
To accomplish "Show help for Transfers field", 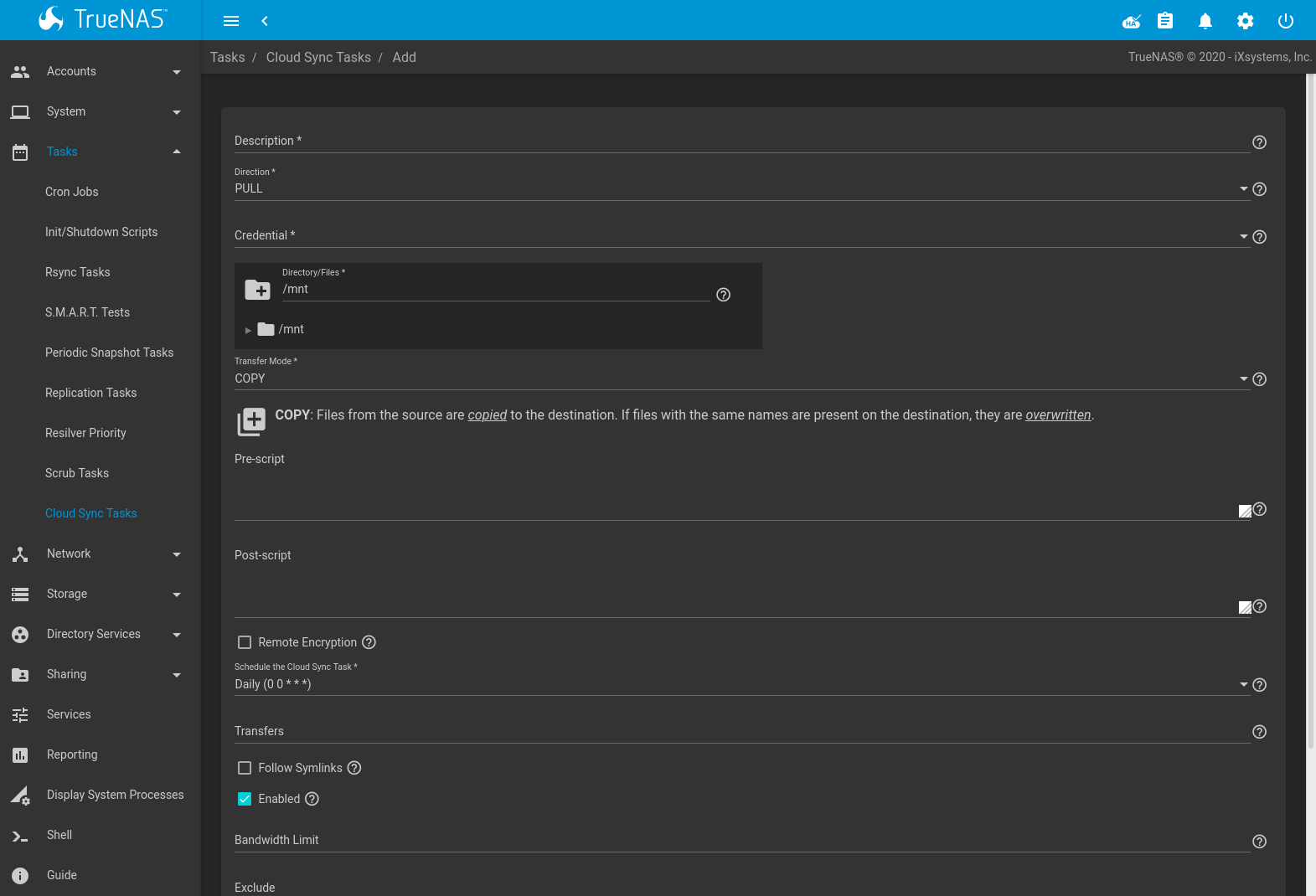I will coord(1259,732).
